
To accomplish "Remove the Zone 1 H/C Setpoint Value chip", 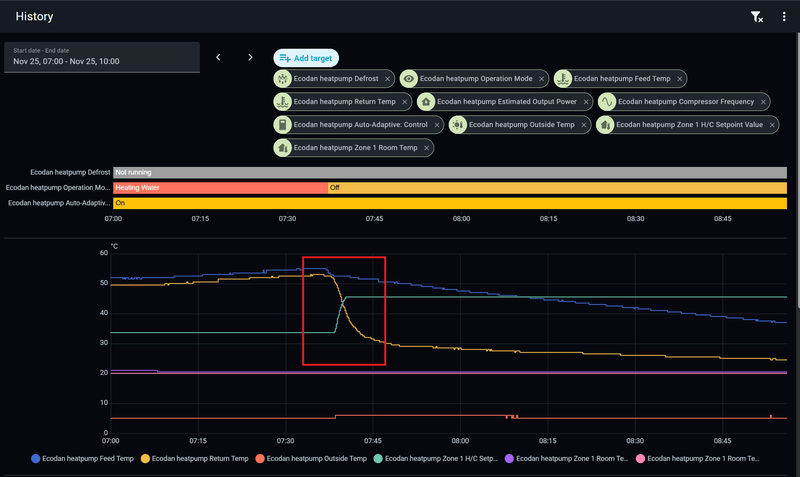I will pyautogui.click(x=772, y=125).
